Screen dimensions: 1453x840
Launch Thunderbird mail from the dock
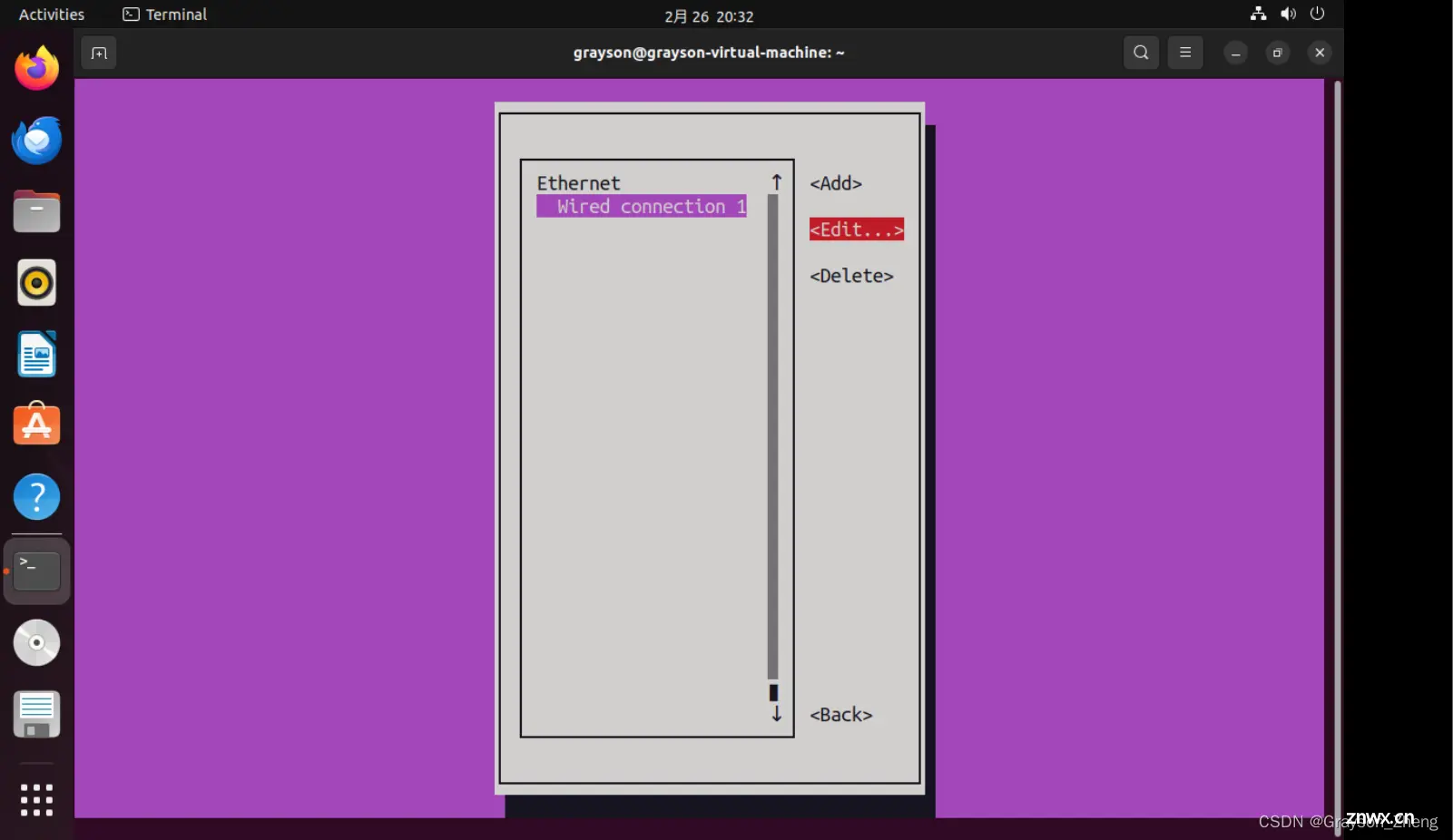coord(36,140)
